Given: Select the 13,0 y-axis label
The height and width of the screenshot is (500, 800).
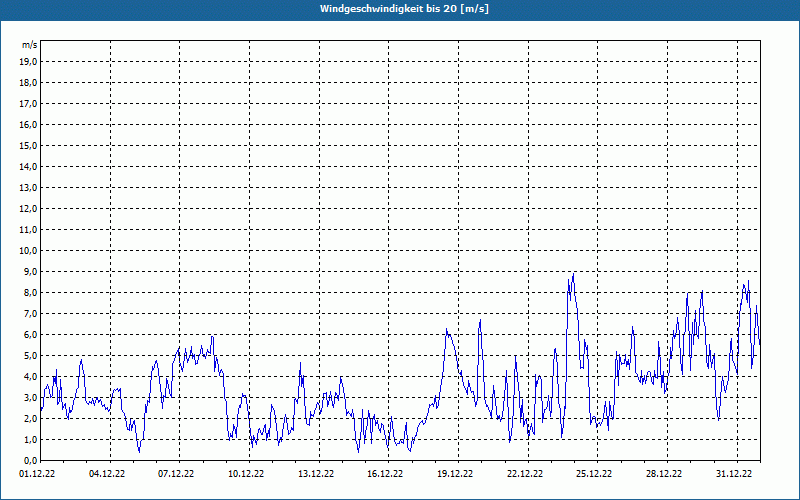Looking at the screenshot, I should click(x=28, y=188).
